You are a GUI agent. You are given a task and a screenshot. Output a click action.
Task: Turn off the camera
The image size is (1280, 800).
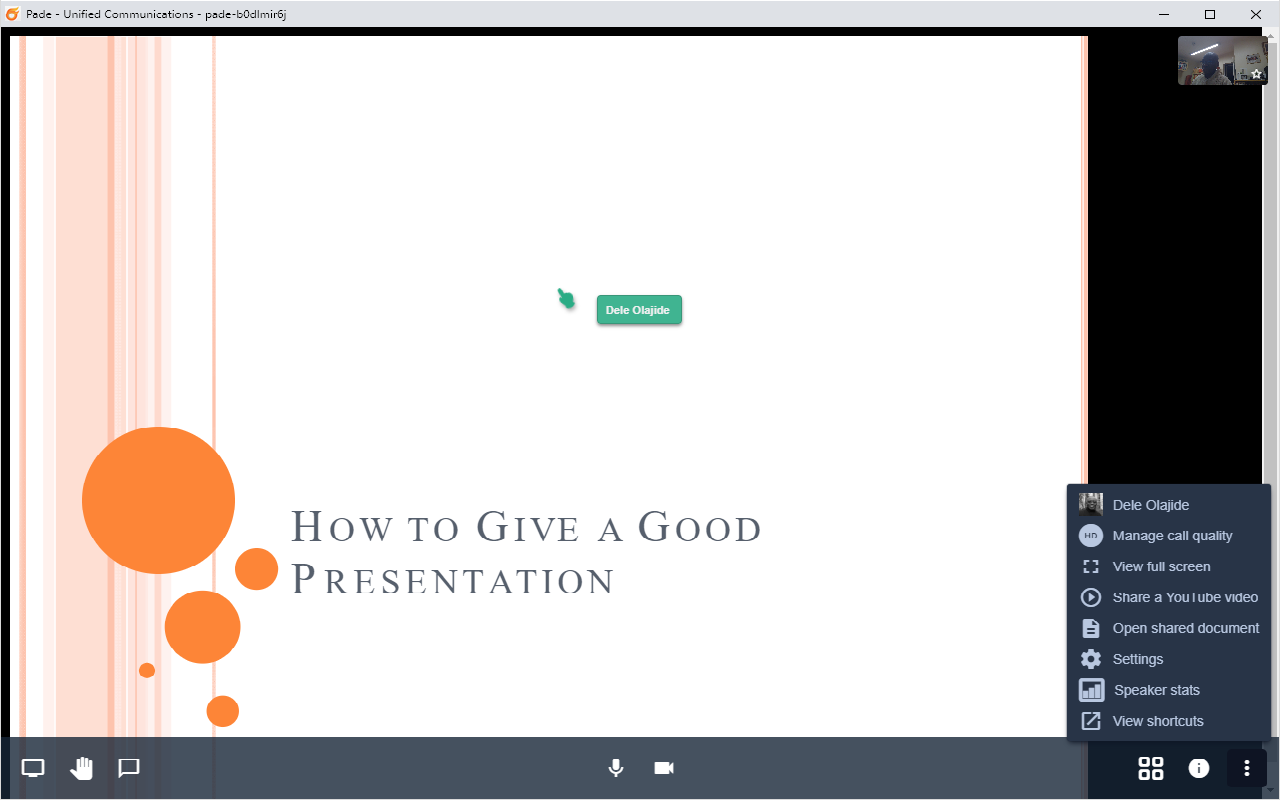pyautogui.click(x=663, y=768)
